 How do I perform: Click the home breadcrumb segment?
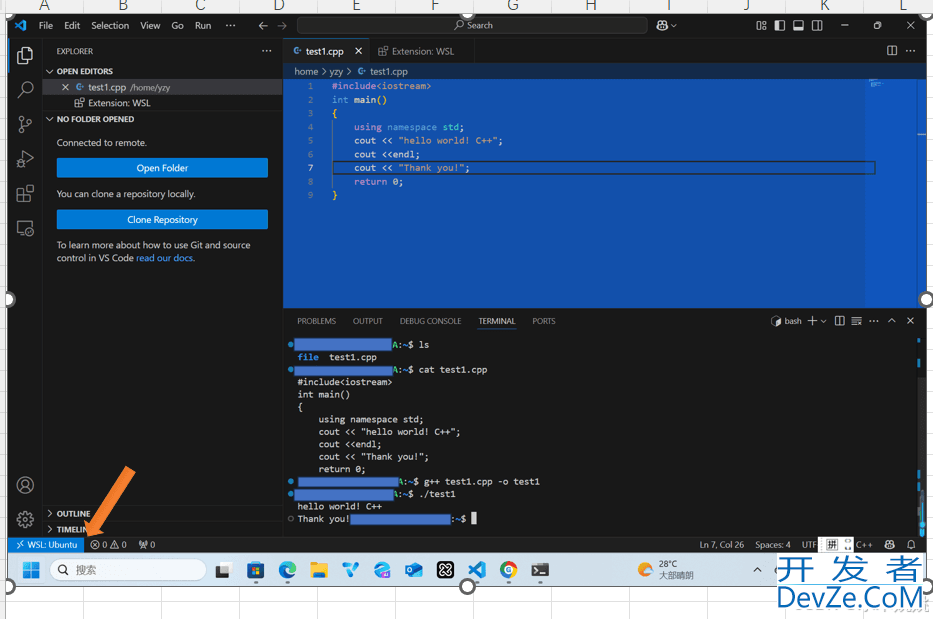pos(306,71)
